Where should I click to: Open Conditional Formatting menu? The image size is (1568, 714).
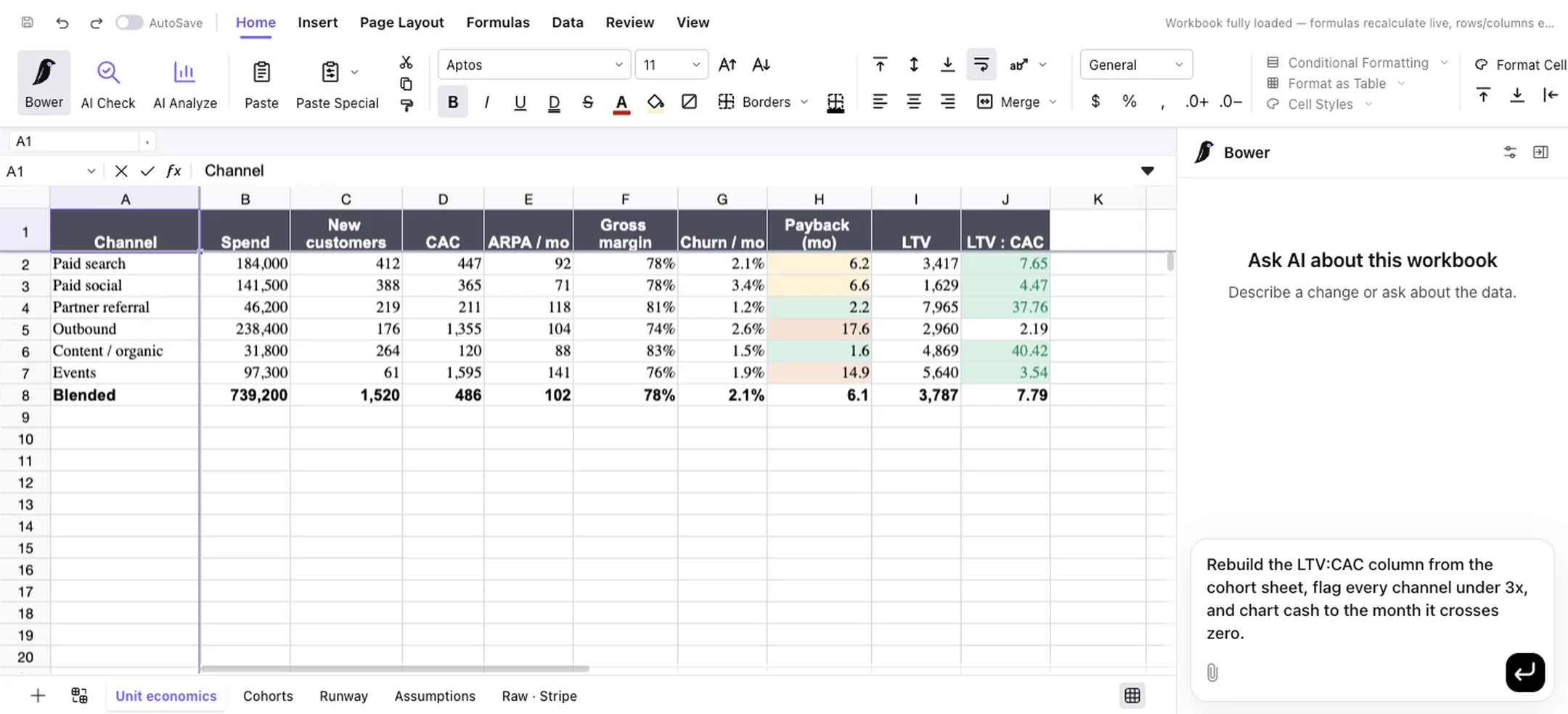pos(1357,62)
